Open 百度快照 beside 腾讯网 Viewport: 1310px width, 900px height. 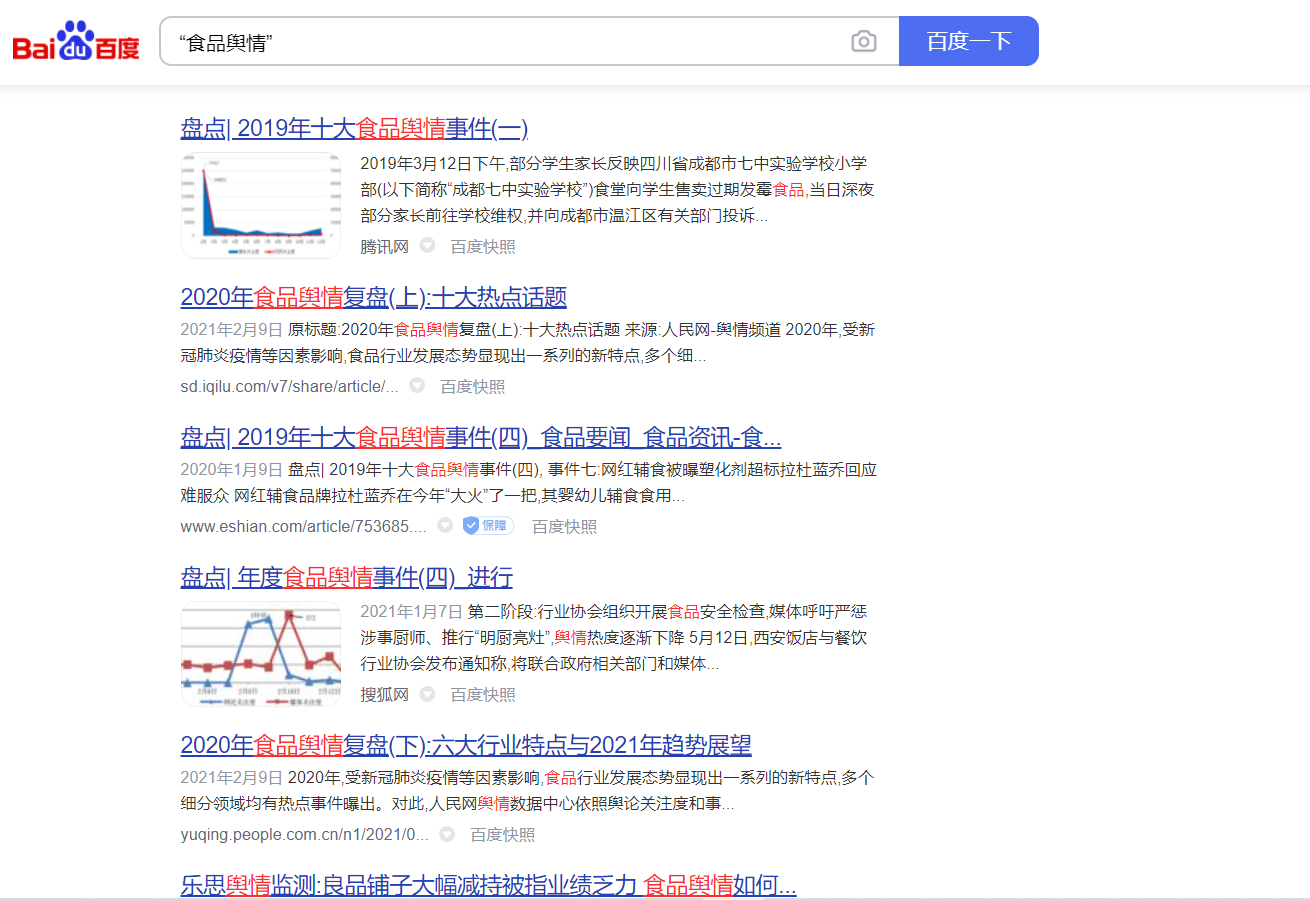tap(483, 246)
